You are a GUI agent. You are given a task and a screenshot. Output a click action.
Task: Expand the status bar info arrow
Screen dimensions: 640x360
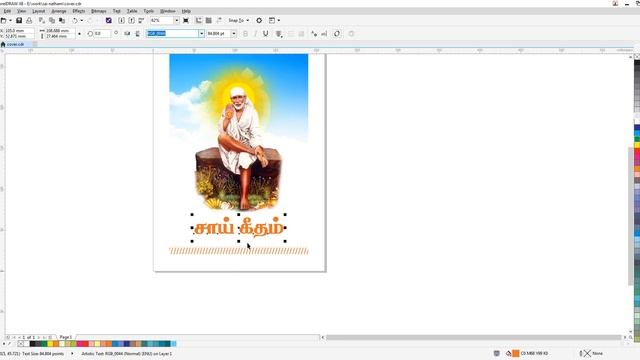(72, 353)
